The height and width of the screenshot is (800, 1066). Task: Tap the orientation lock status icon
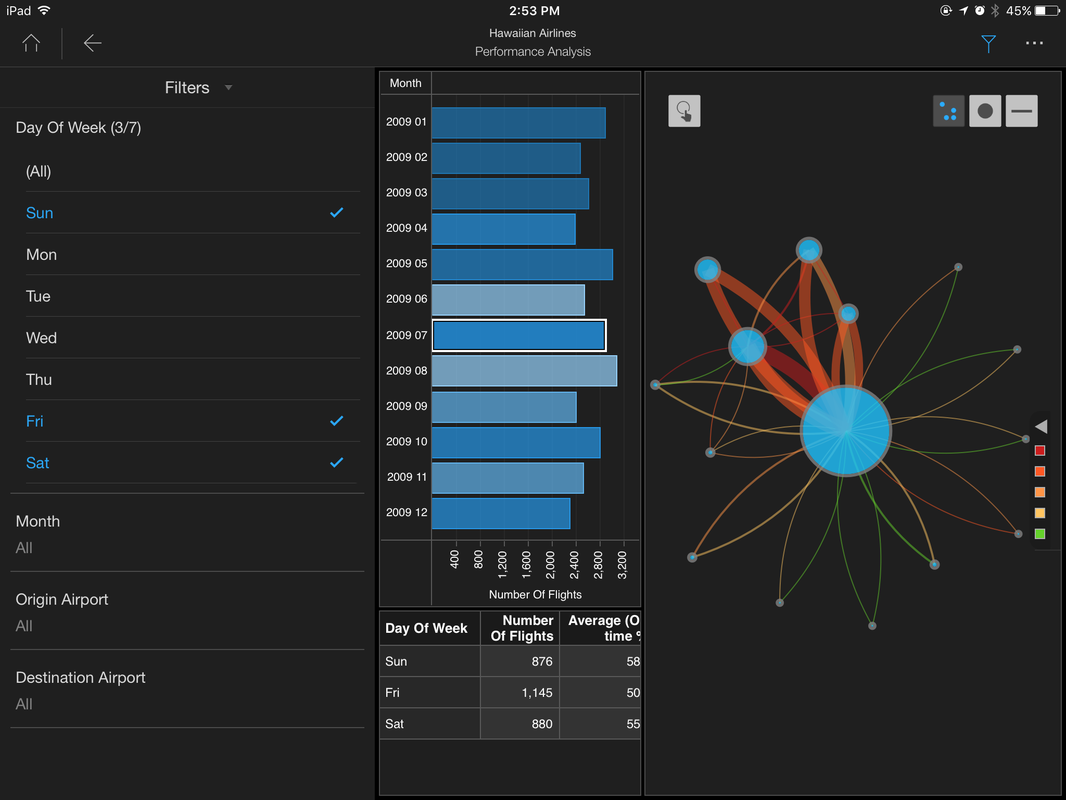coord(946,10)
